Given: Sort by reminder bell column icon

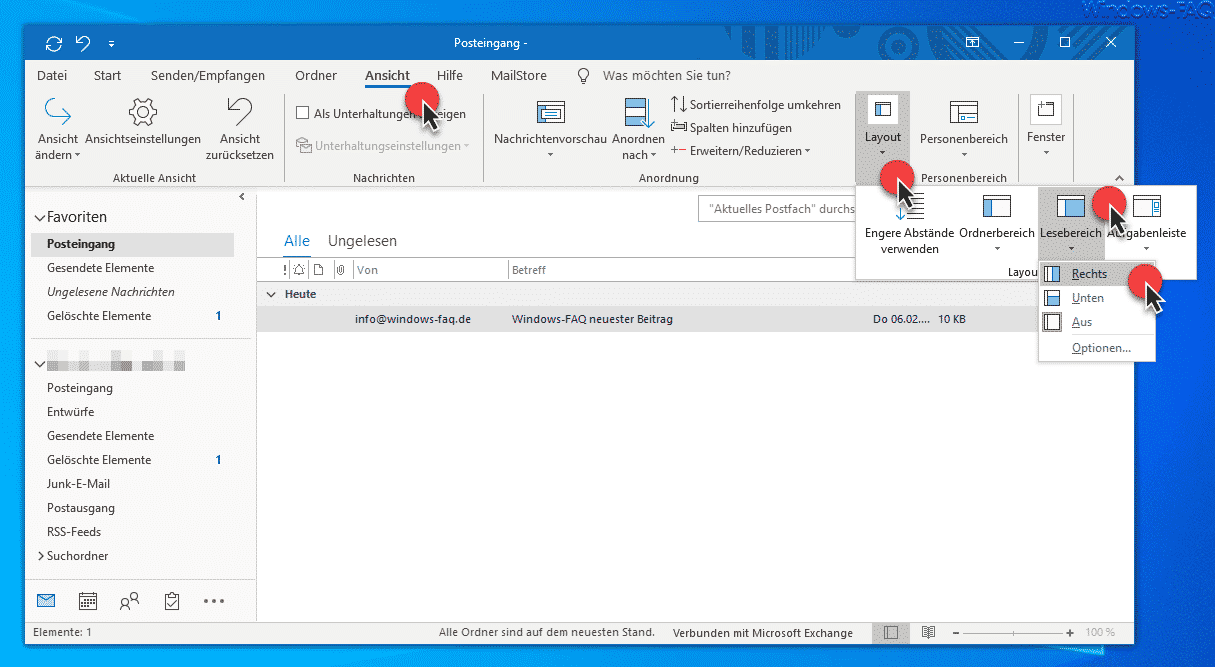Looking at the screenshot, I should (299, 270).
